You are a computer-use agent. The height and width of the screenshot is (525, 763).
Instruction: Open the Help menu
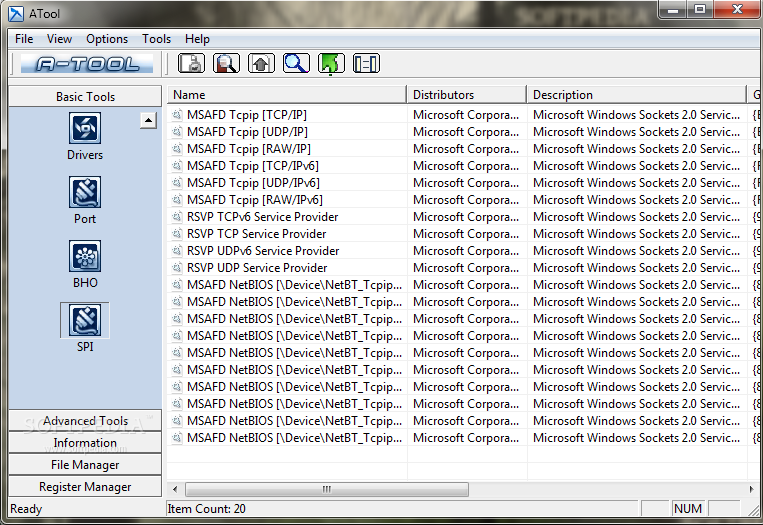(x=197, y=39)
